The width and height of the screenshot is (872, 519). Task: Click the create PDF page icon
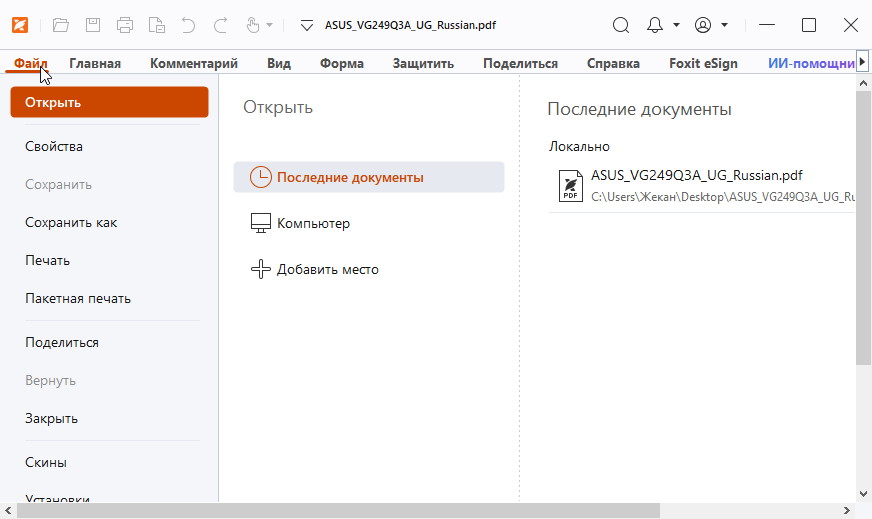click(x=157, y=25)
